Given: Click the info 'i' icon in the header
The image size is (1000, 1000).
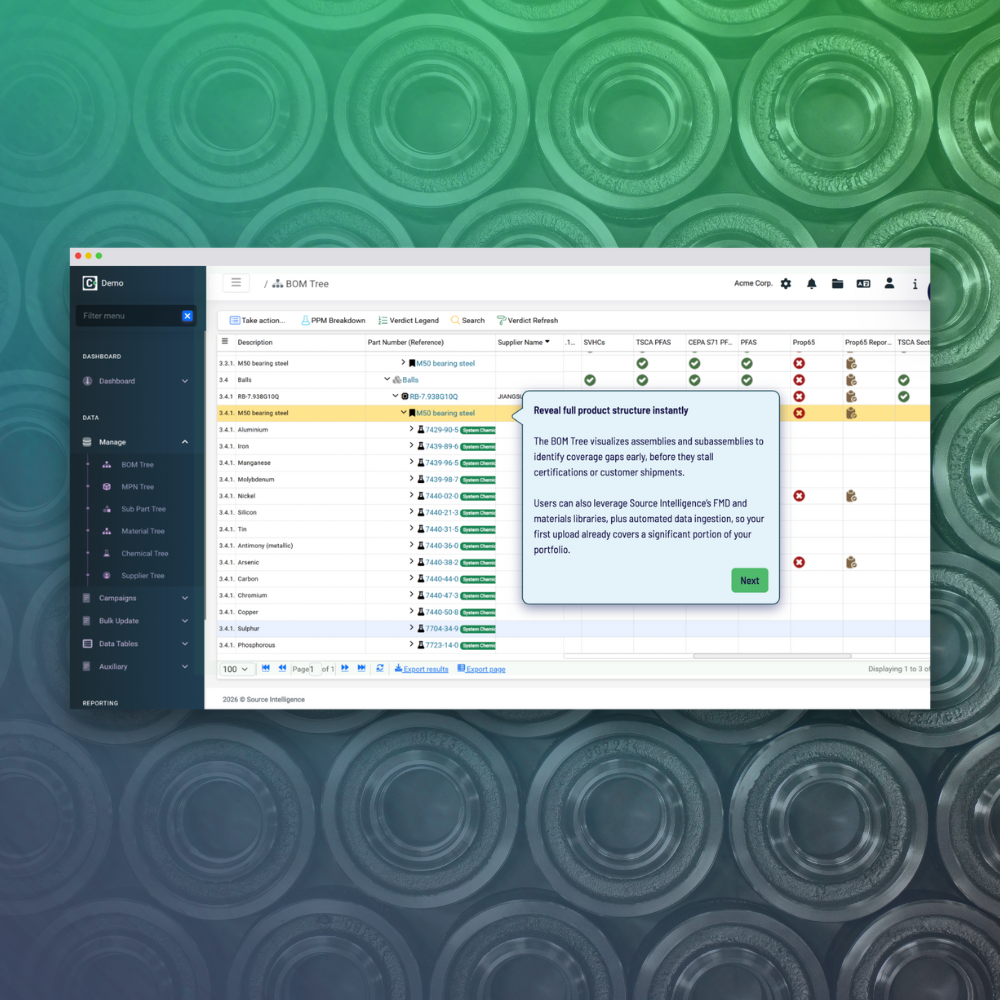Looking at the screenshot, I should pyautogui.click(x=915, y=284).
